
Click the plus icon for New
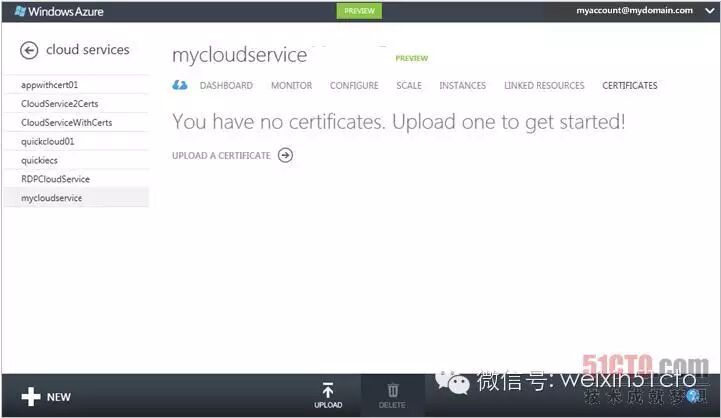31,396
